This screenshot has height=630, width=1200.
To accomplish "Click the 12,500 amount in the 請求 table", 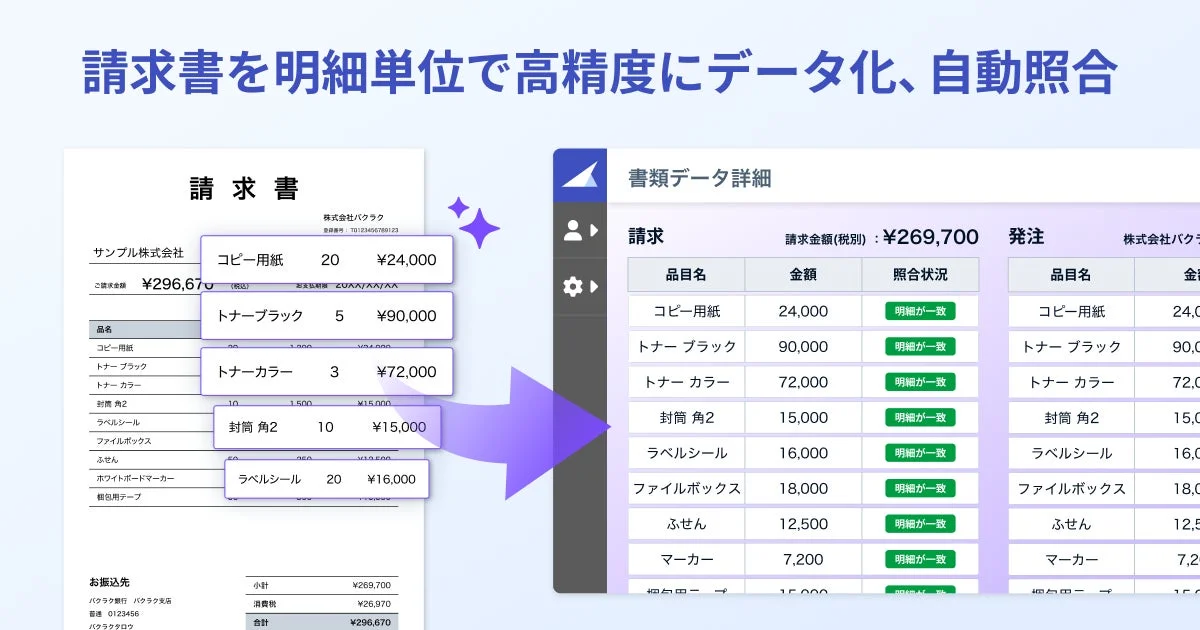I will pos(803,524).
